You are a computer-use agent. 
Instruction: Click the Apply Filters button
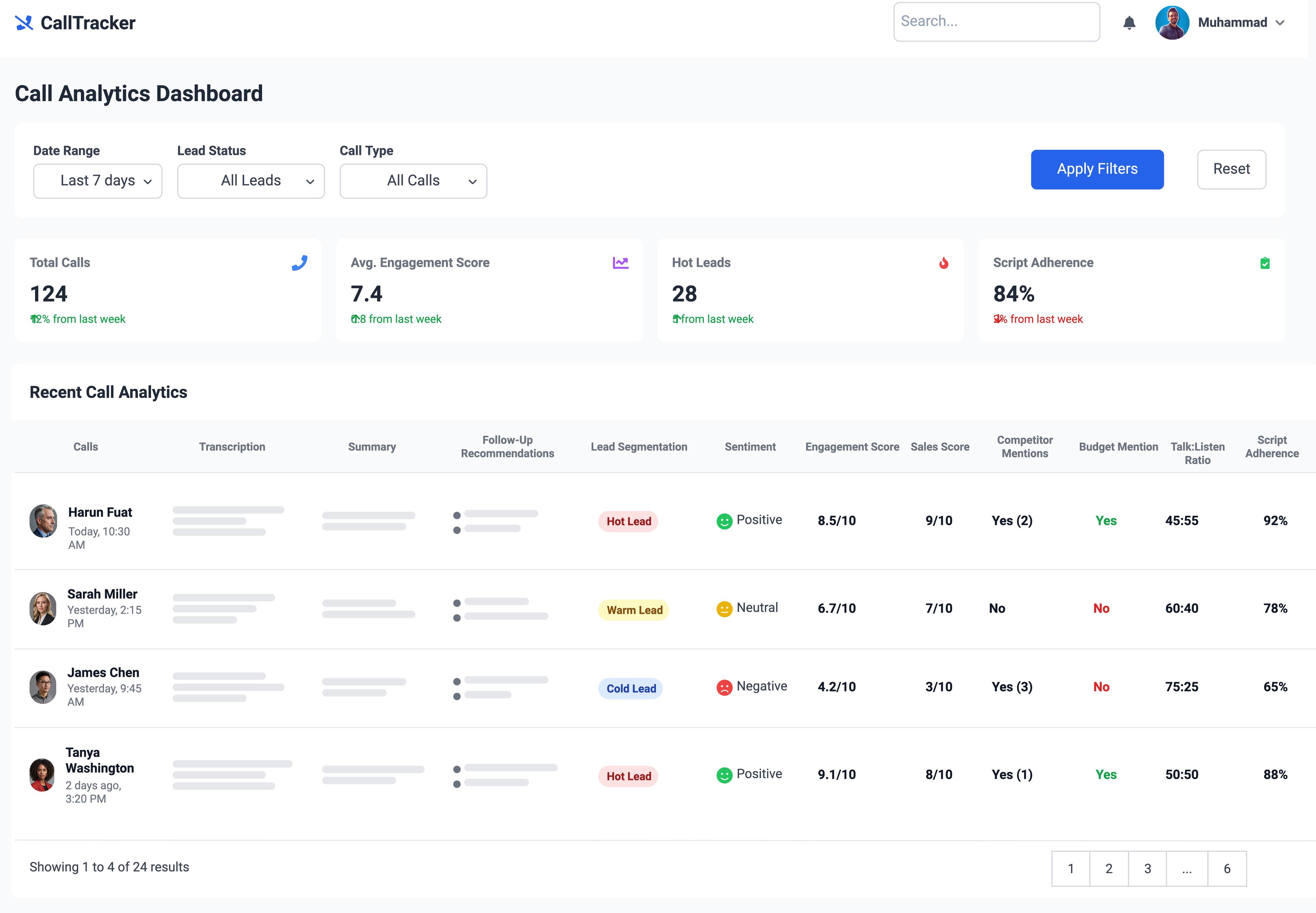coord(1097,169)
